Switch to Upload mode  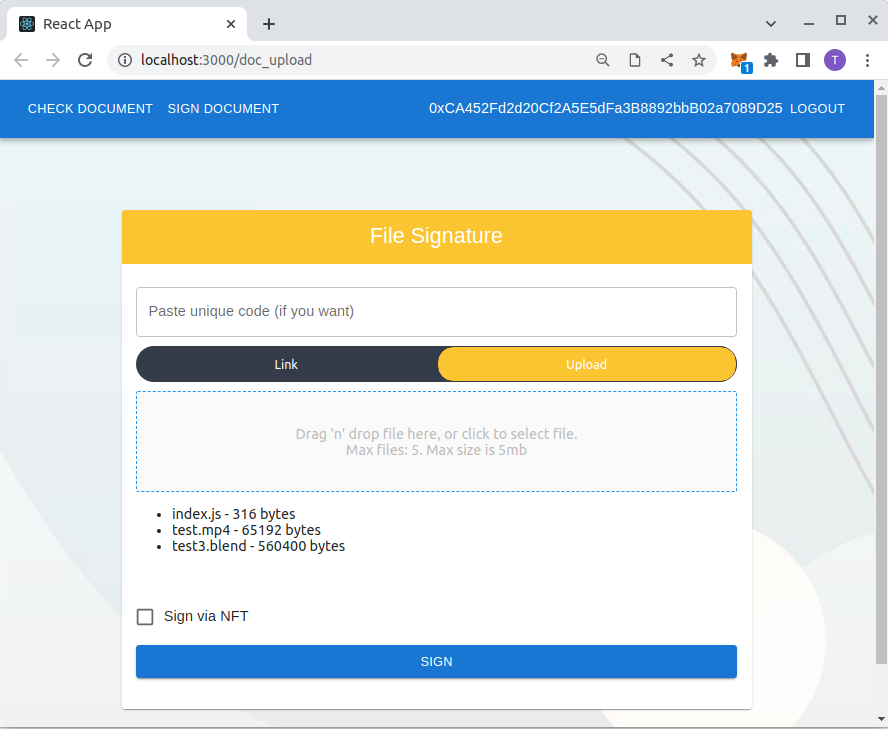587,364
